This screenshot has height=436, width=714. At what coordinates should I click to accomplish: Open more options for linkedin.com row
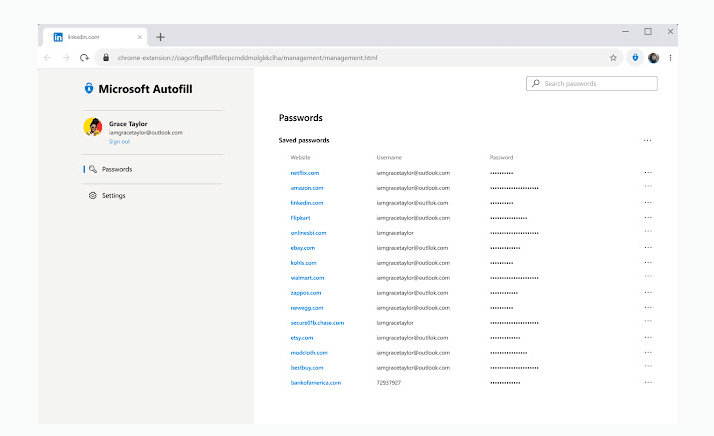tap(648, 202)
